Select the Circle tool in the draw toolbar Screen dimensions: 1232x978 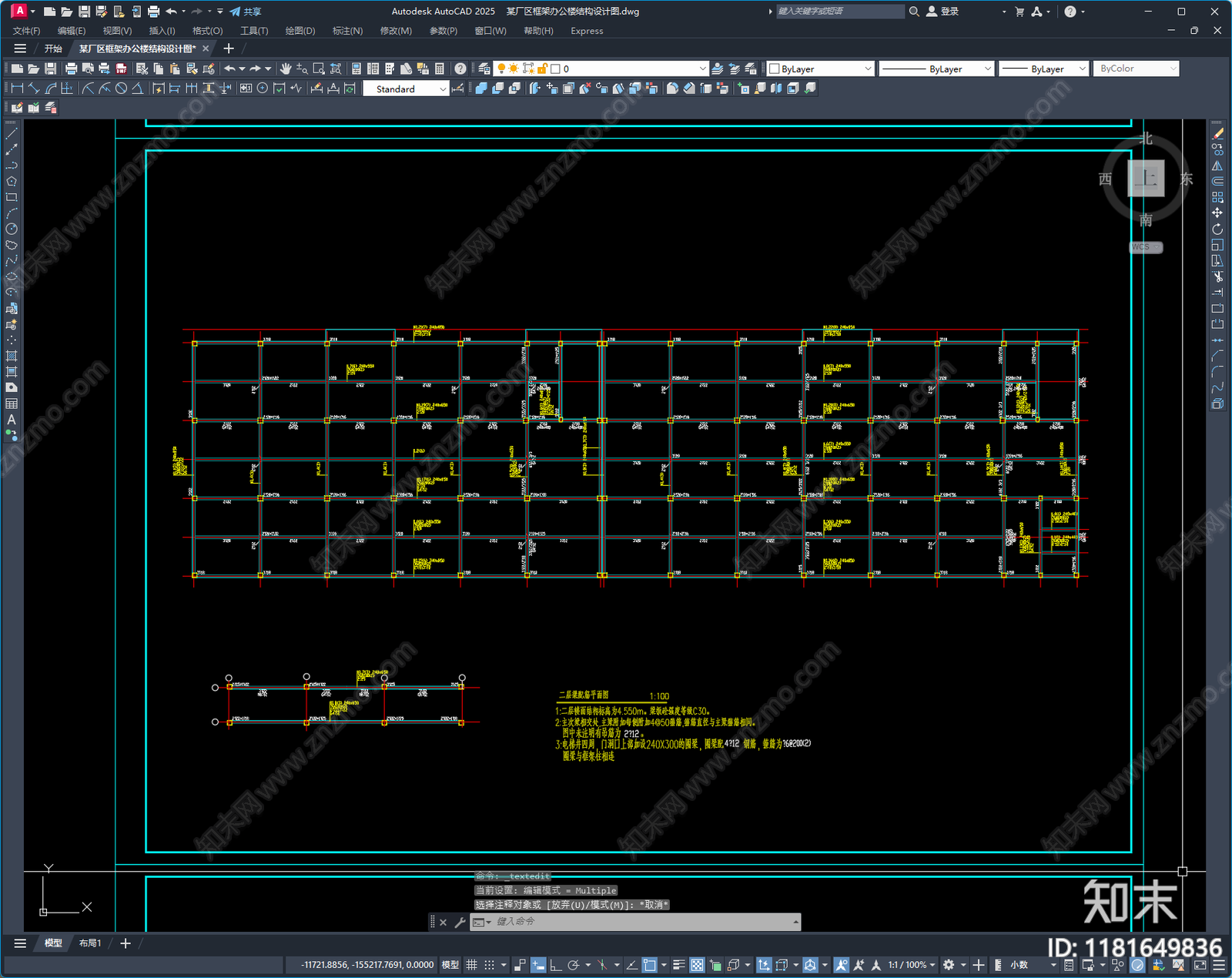12,229
